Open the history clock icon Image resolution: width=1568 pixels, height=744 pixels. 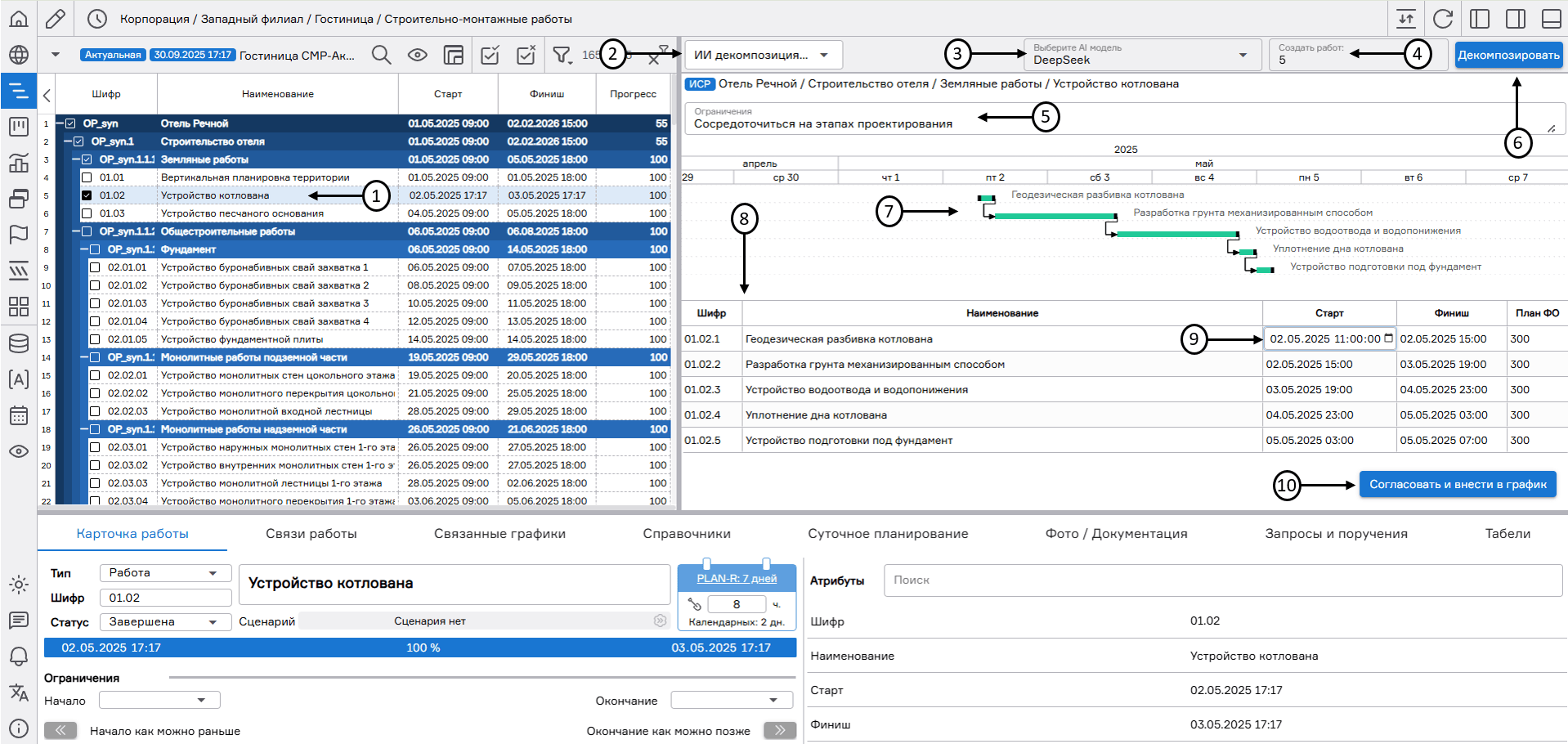tap(96, 18)
